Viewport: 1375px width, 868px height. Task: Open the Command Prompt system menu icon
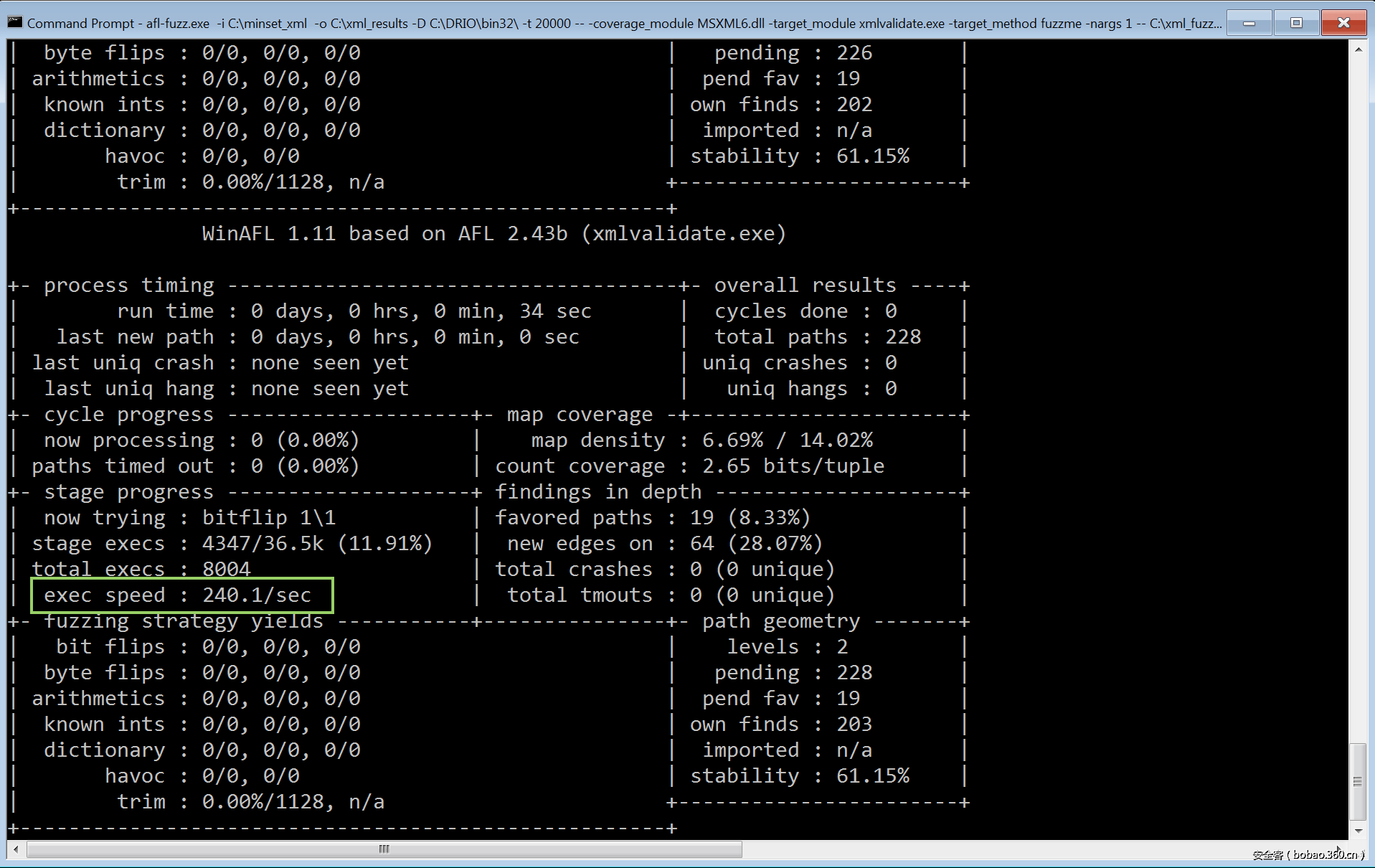(14, 23)
